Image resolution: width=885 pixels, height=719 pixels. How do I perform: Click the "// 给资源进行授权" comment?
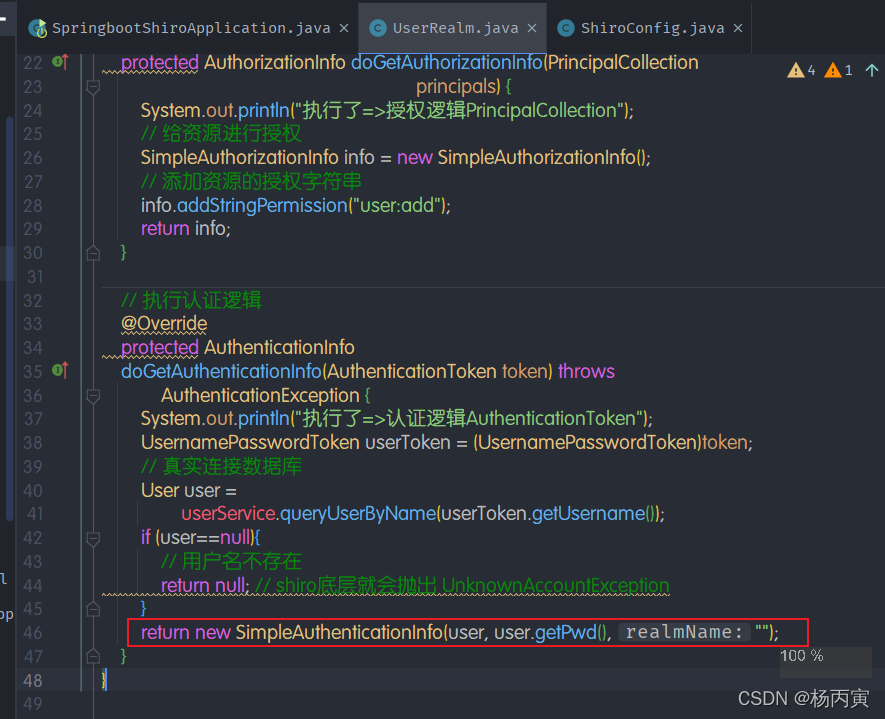pyautogui.click(x=221, y=134)
